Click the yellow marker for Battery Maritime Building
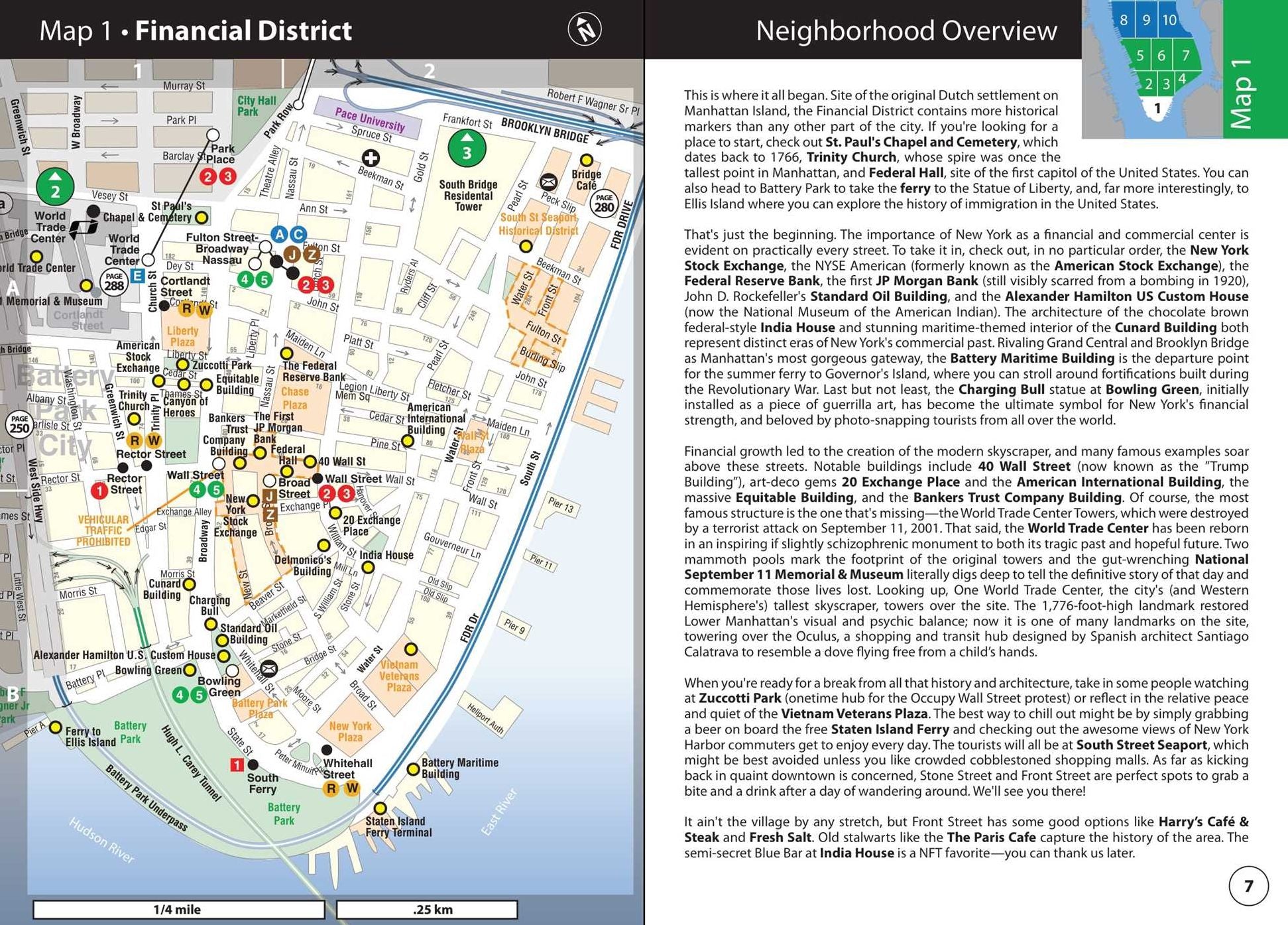Screen dimensions: 1288x925 pyautogui.click(x=413, y=769)
